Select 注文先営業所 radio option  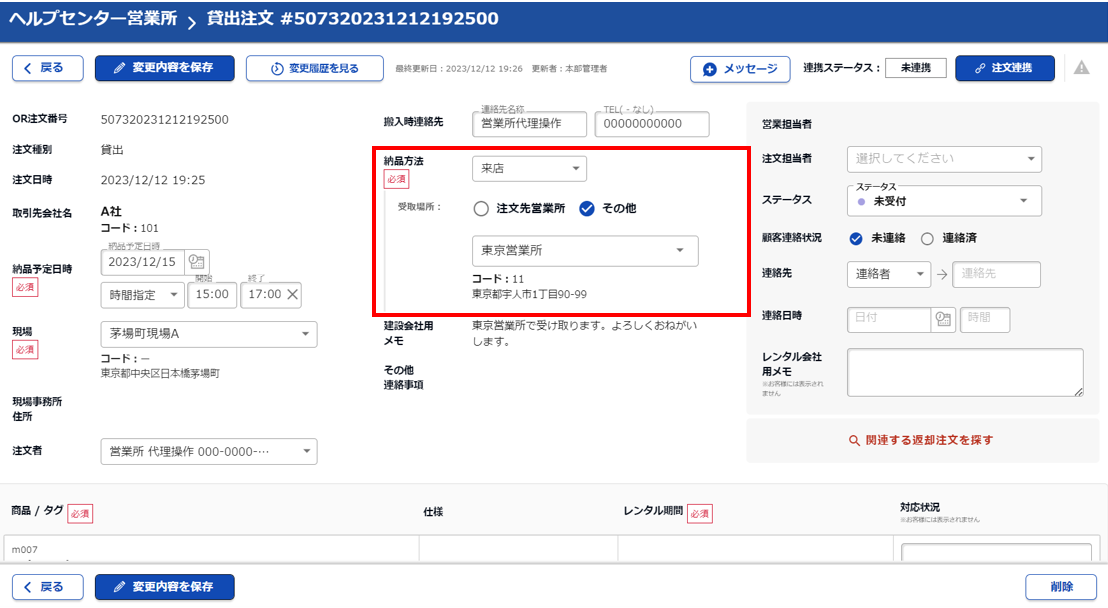482,209
